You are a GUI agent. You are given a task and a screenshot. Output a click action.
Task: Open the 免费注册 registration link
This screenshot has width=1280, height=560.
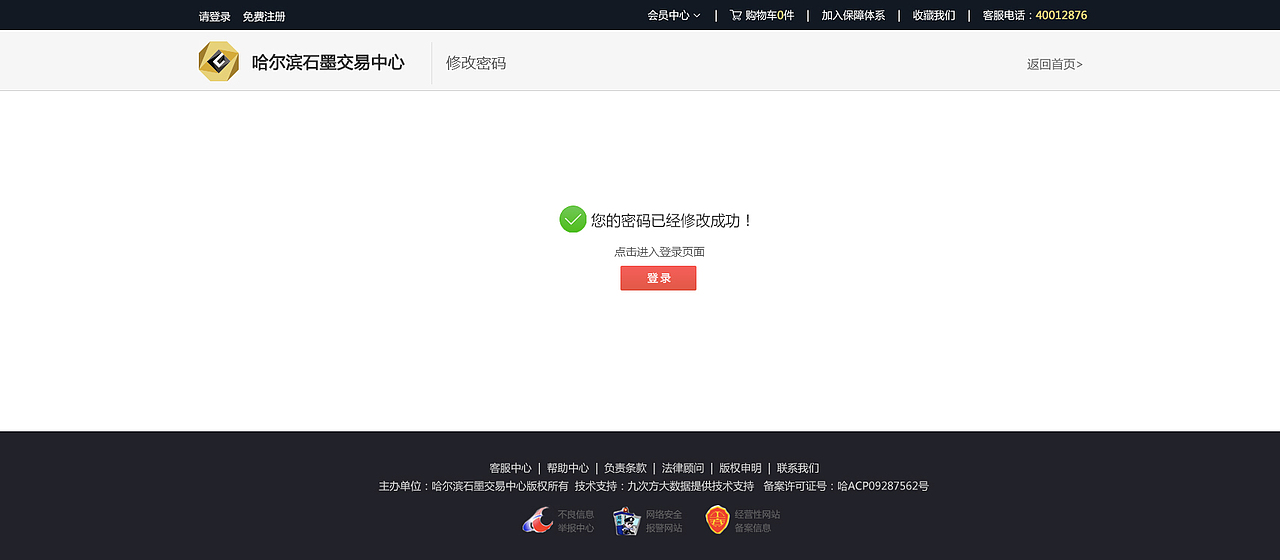264,16
